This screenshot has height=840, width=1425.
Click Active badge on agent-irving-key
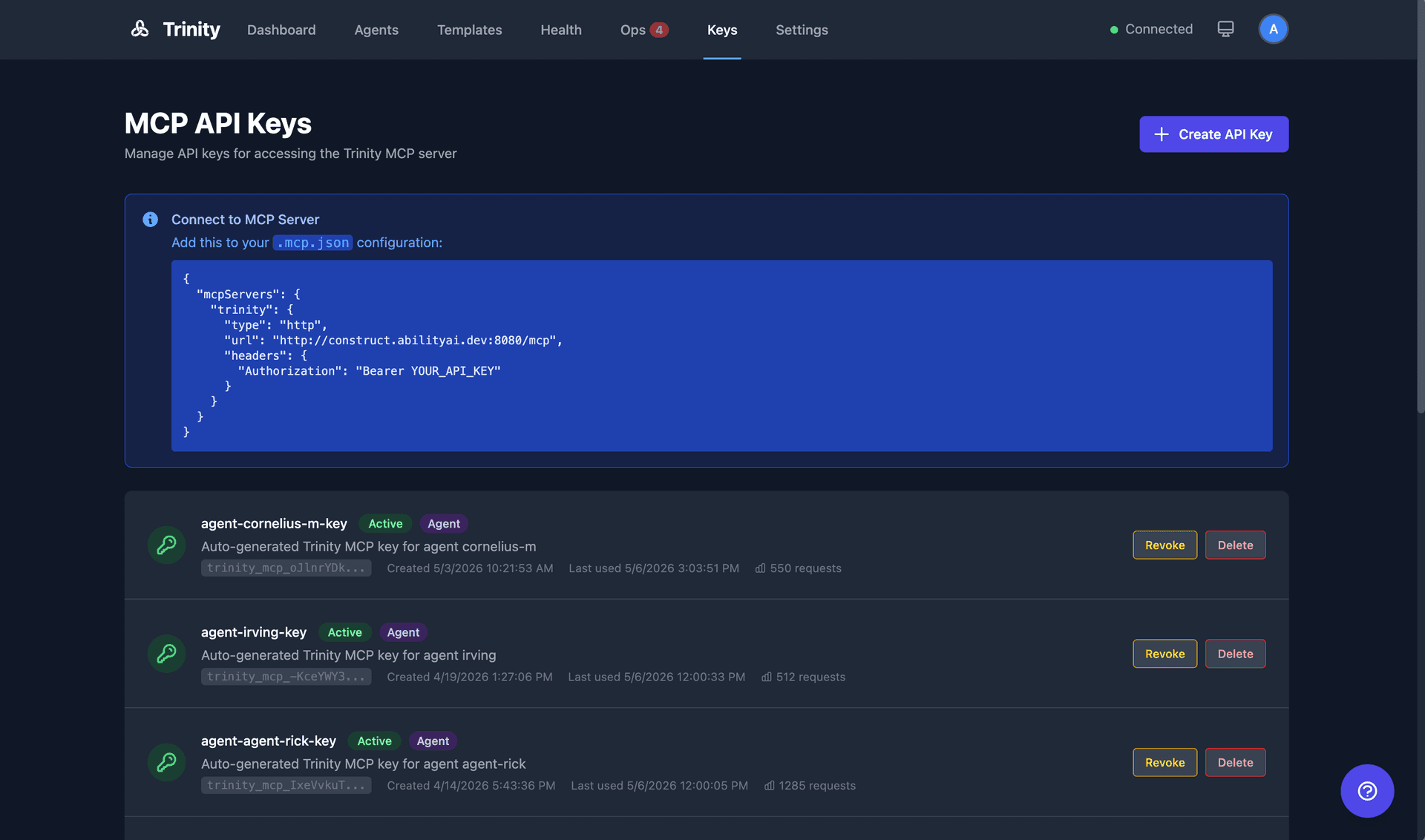click(344, 632)
